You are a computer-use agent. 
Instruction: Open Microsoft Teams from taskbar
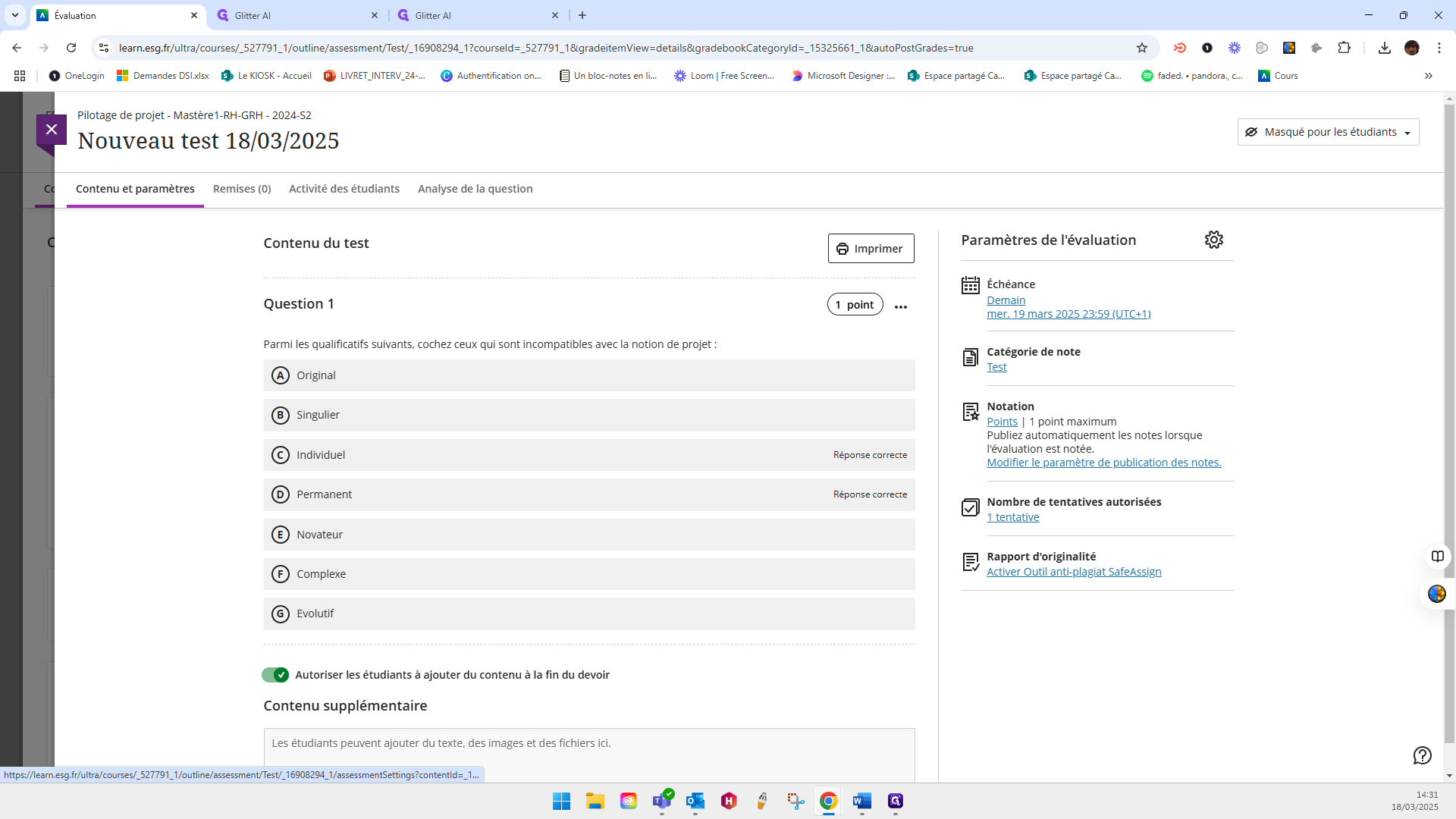tap(661, 801)
